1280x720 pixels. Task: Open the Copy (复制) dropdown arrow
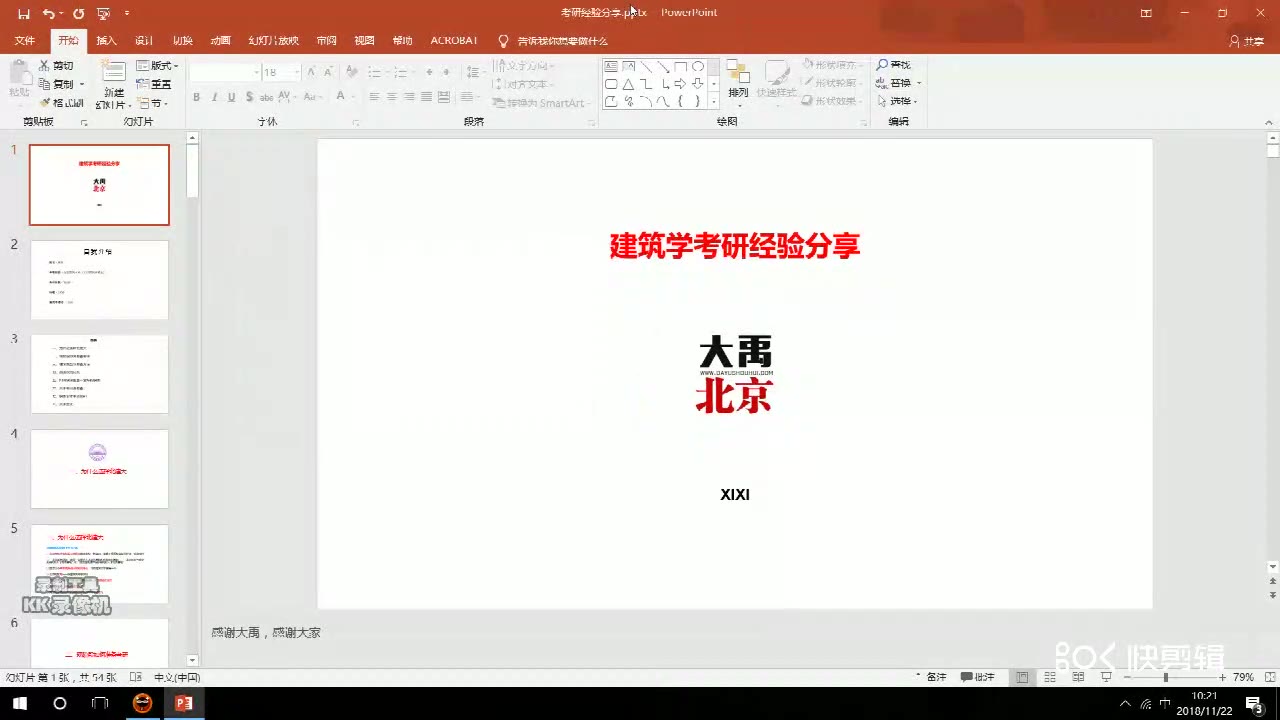[82, 85]
